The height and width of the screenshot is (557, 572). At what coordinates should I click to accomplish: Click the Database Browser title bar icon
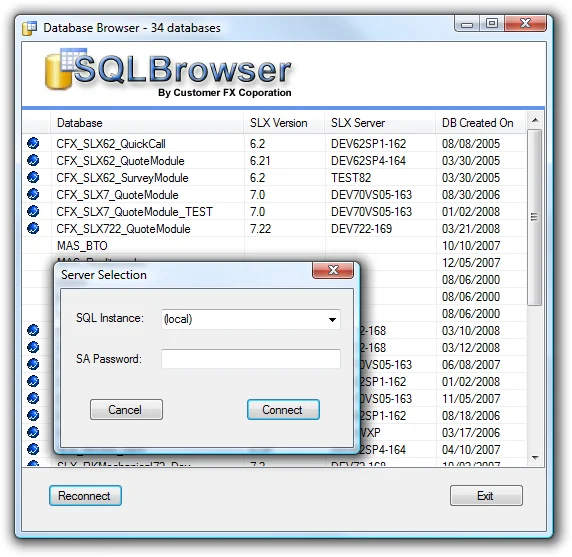30,28
